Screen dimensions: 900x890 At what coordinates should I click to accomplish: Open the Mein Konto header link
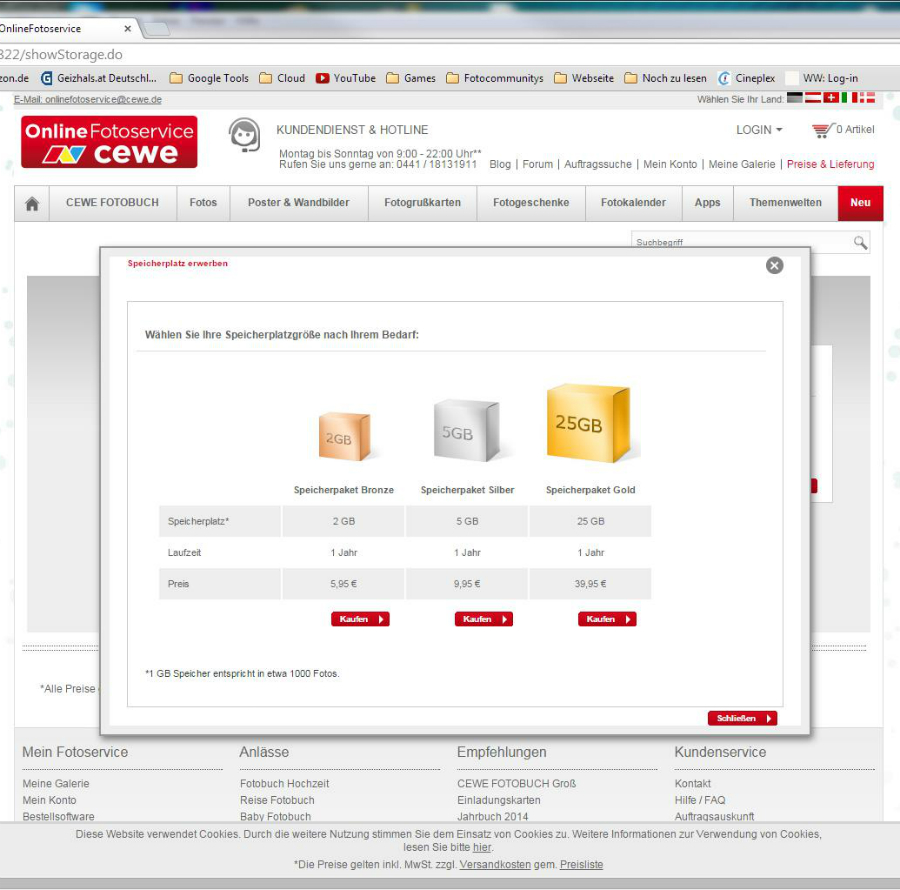(x=670, y=165)
